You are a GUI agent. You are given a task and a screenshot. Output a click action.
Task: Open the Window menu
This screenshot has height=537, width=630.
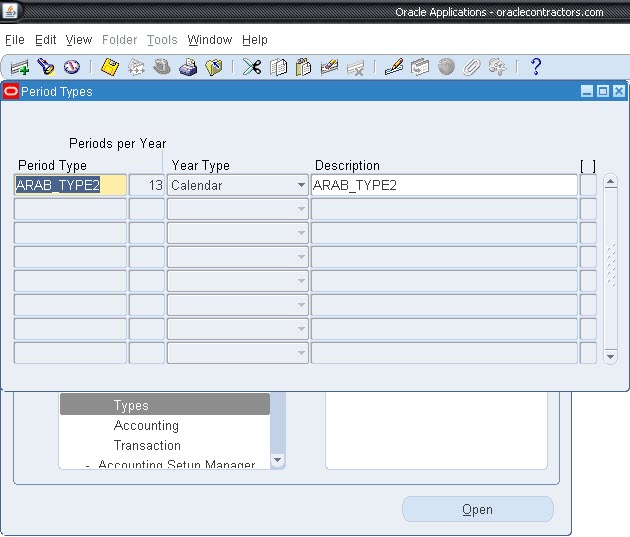[209, 40]
